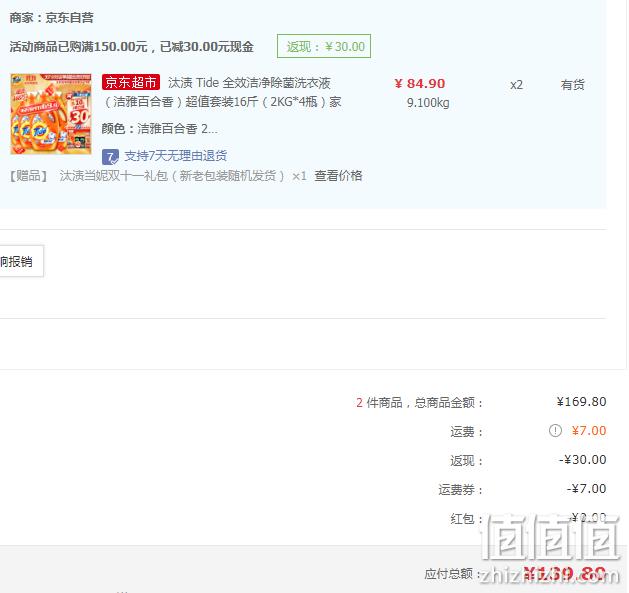Open the 汰渍 Tide 全效洁净除菌洗衣液 product title

pos(221,92)
